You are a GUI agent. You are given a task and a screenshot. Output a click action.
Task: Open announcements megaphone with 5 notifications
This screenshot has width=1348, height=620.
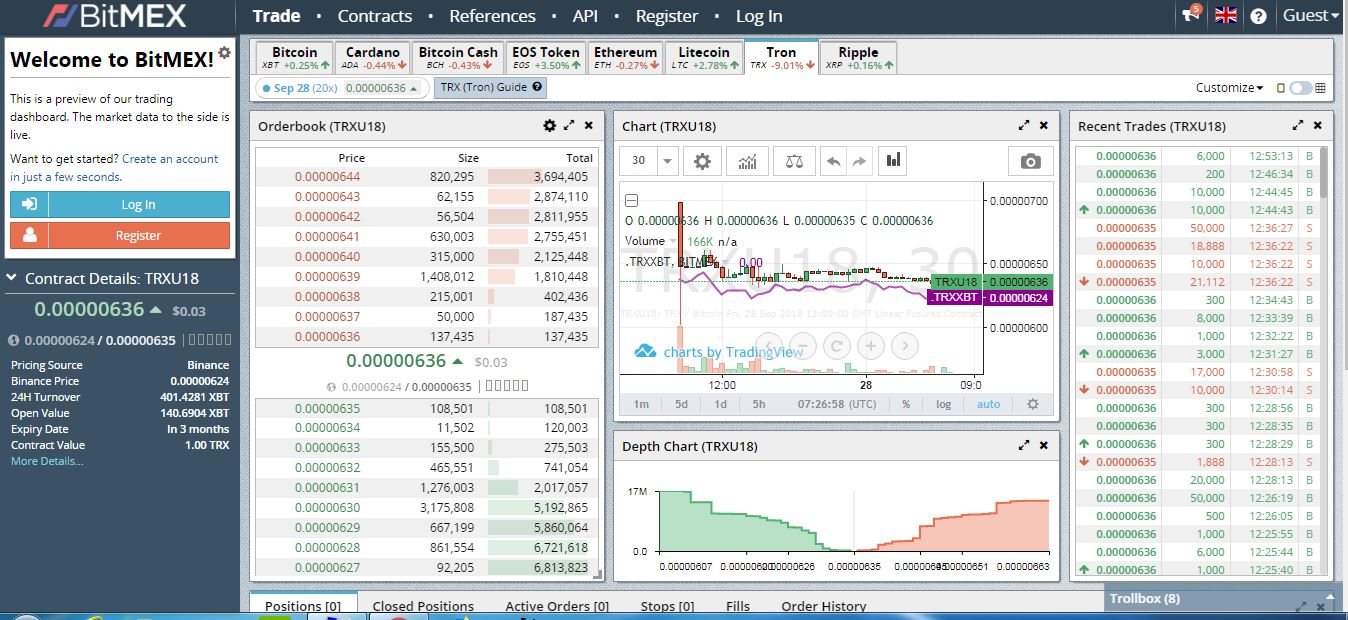point(1192,15)
